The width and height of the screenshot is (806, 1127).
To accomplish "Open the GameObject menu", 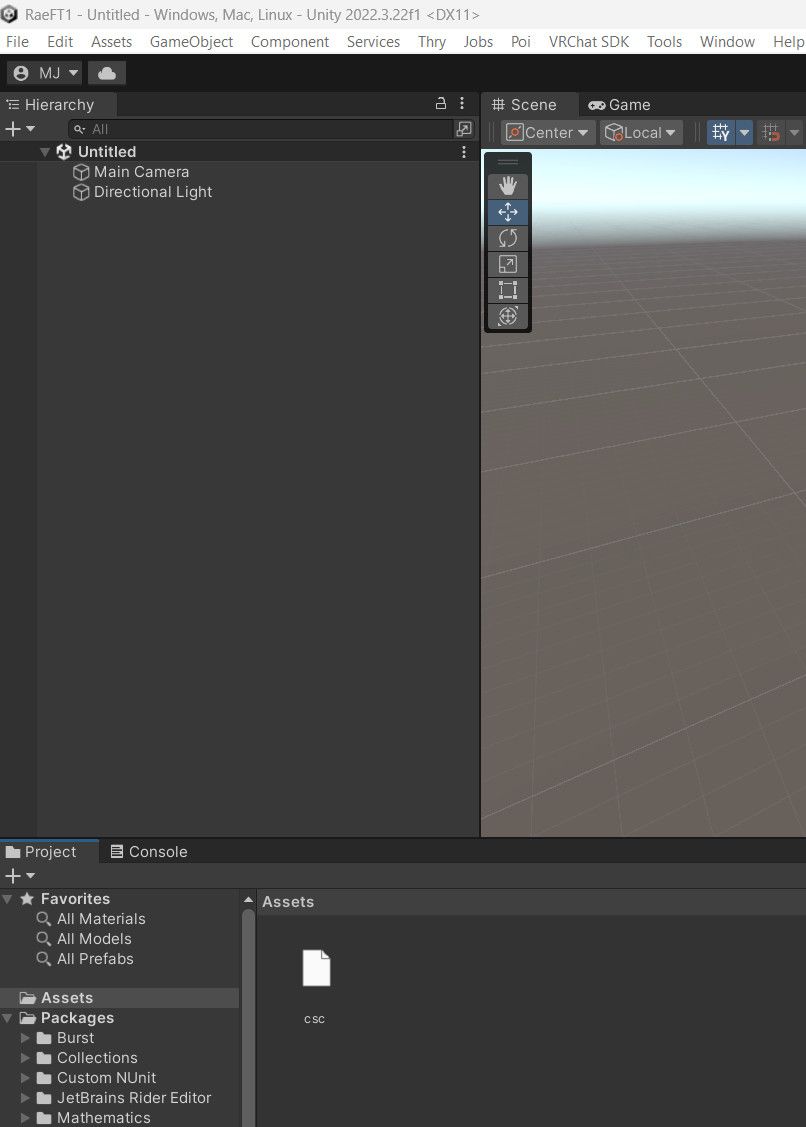I will [x=191, y=42].
